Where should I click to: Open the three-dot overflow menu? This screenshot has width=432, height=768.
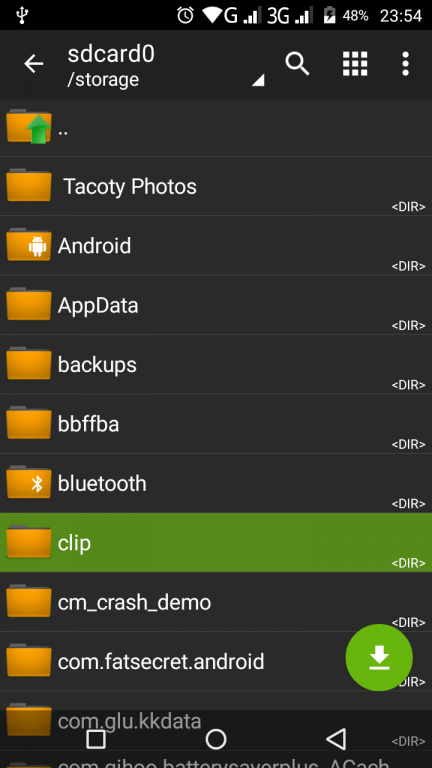pyautogui.click(x=405, y=64)
